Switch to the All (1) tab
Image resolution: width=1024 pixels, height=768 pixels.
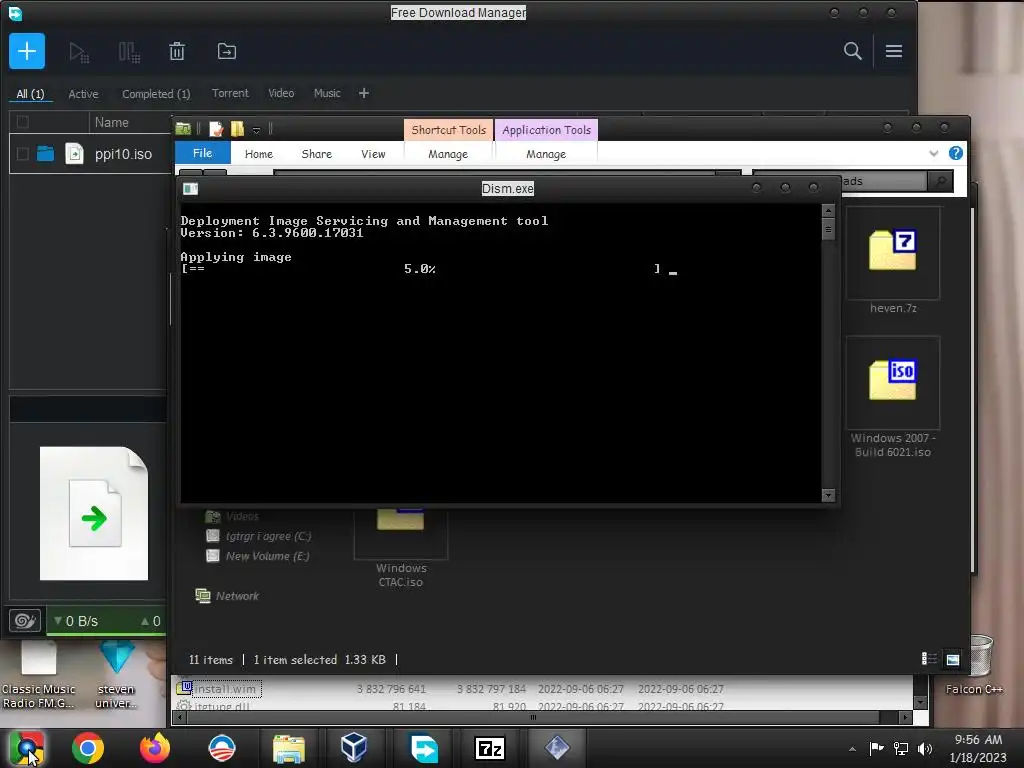click(30, 93)
